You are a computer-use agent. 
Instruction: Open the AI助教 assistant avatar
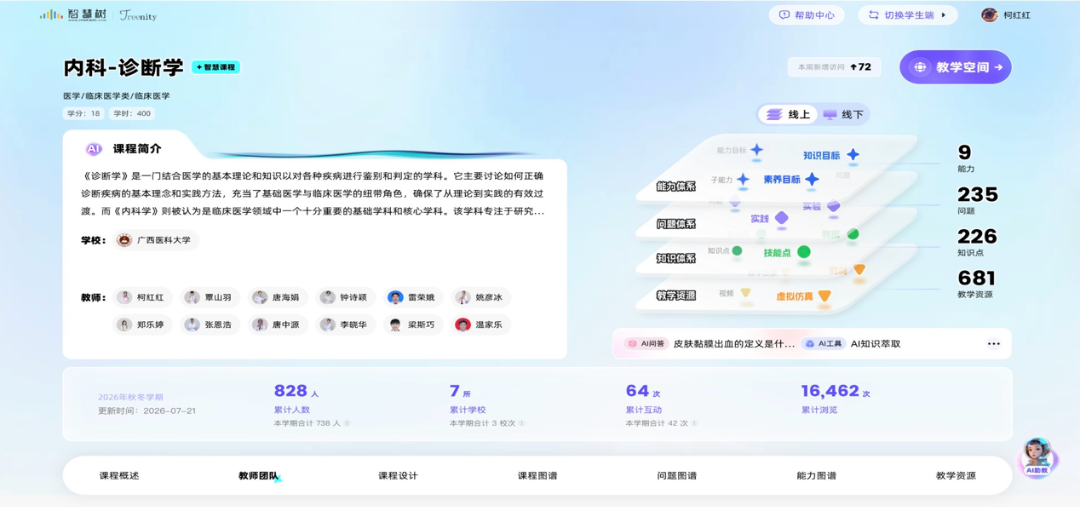pos(1037,457)
